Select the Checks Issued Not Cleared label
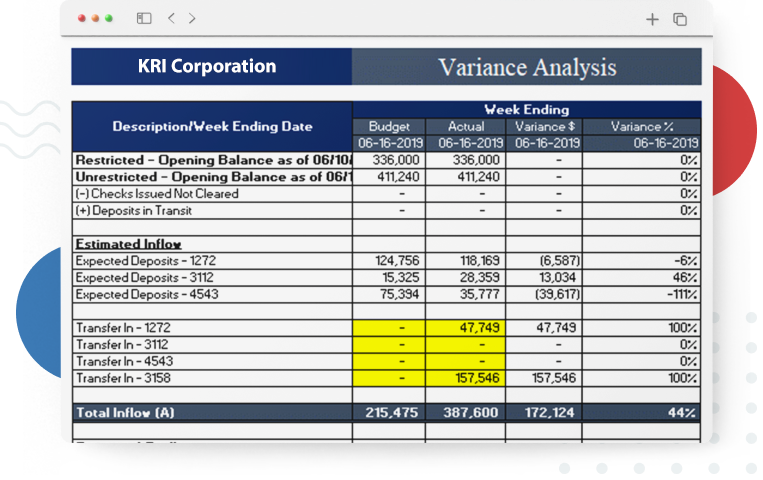The width and height of the screenshot is (763, 480). click(x=157, y=194)
